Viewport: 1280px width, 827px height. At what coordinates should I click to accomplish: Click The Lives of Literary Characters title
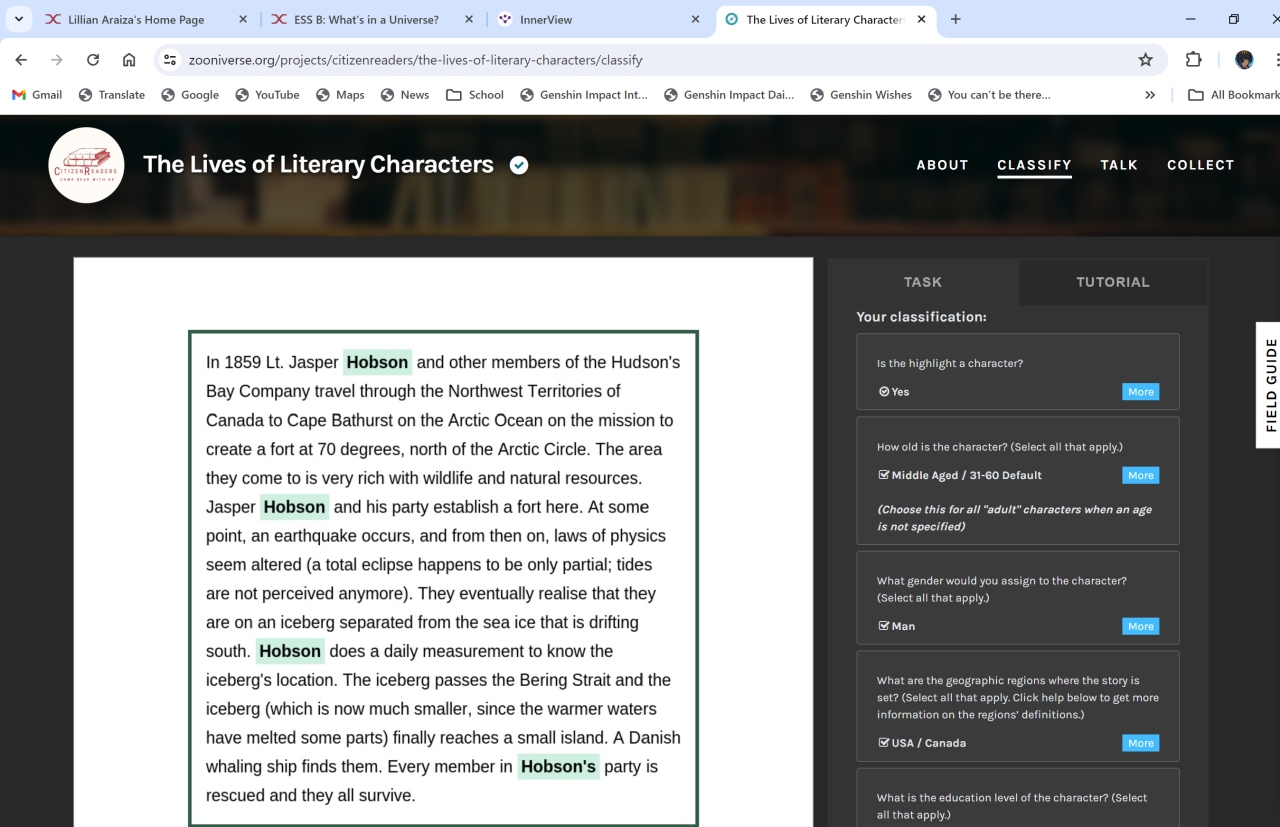coord(318,165)
